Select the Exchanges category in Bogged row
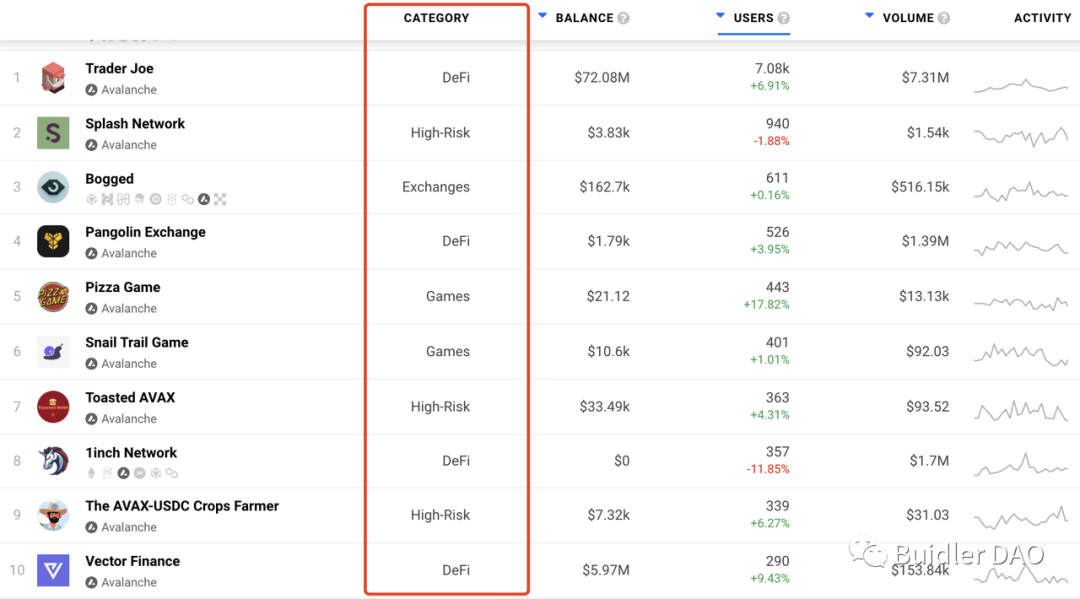1080x599 pixels. click(x=436, y=187)
